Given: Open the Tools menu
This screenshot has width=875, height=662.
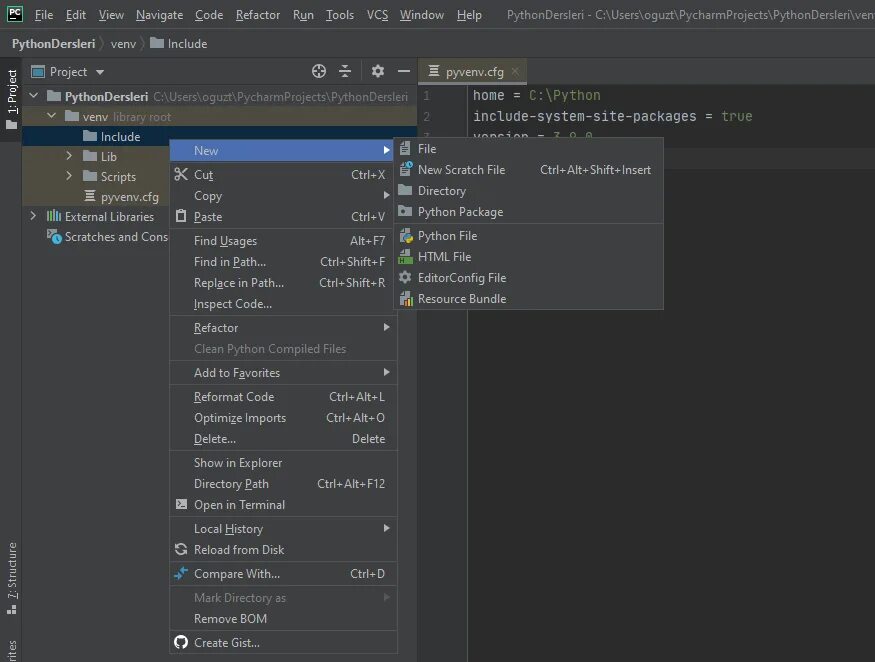Looking at the screenshot, I should click(339, 15).
